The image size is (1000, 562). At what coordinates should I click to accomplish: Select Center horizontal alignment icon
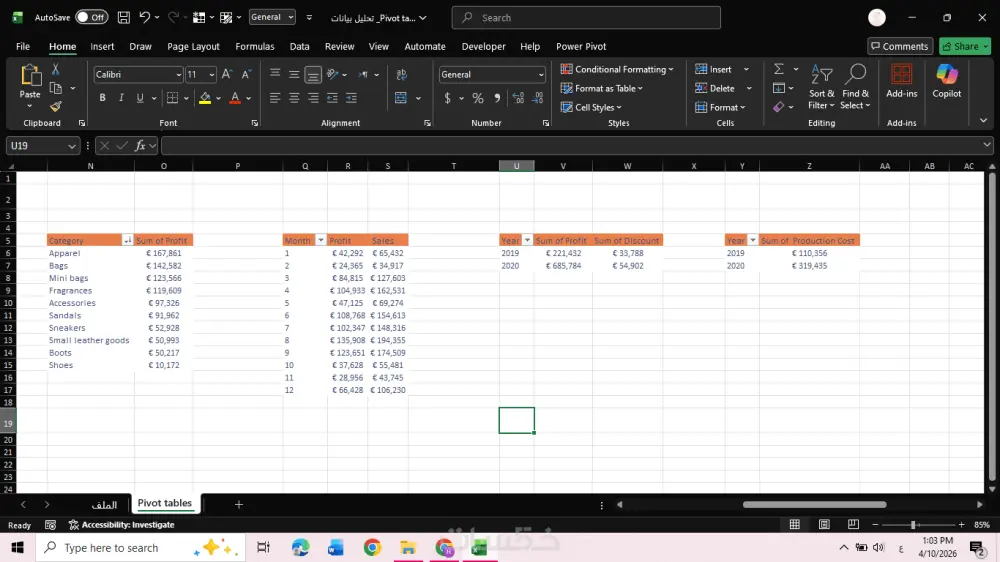294,98
